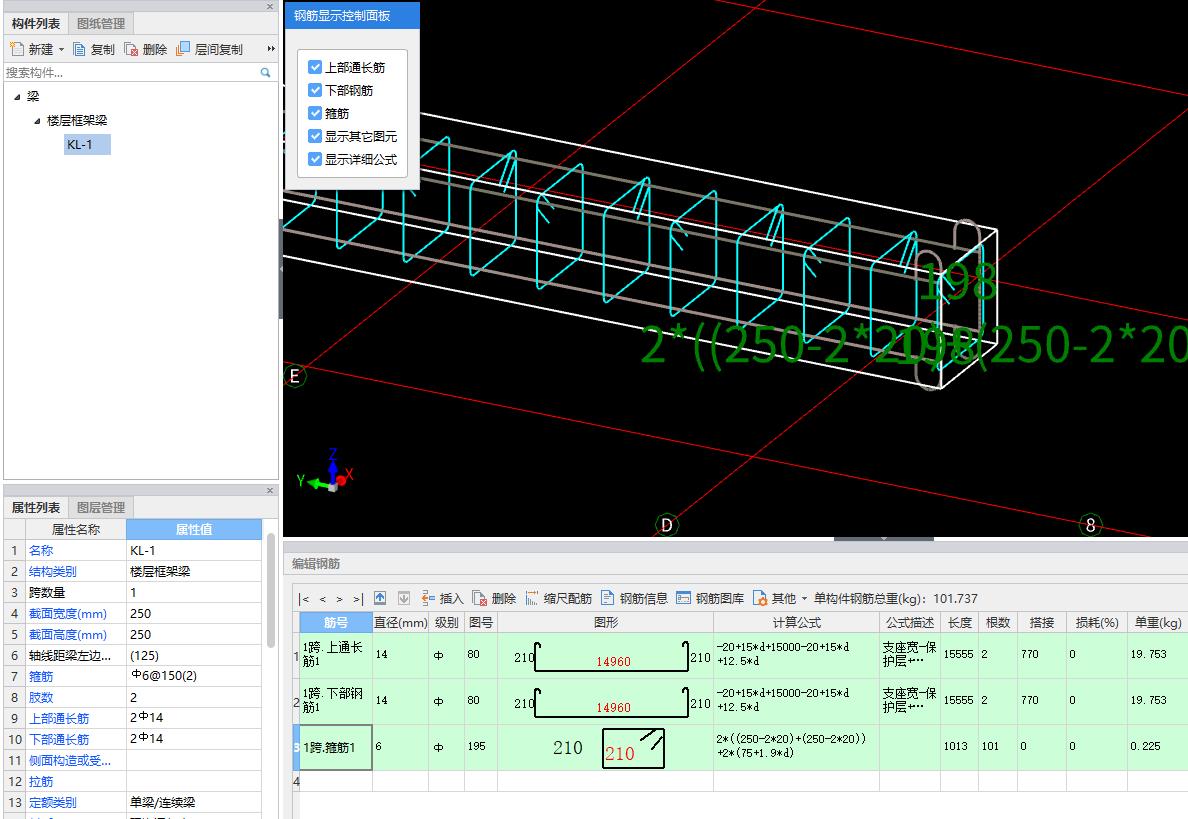Open the 下部通长筋 property link

click(x=59, y=739)
